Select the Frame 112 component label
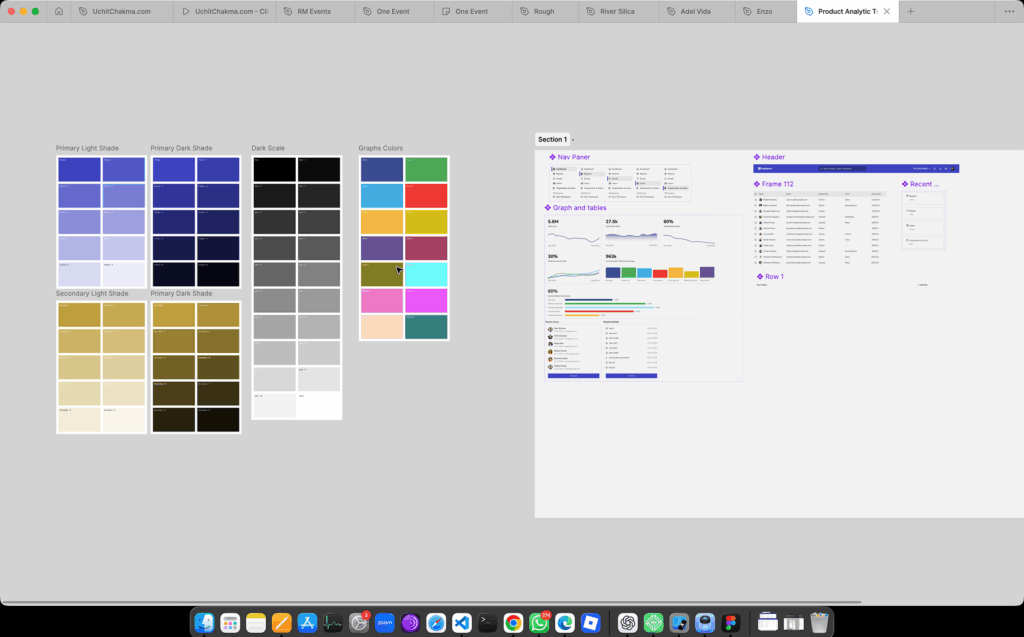This screenshot has height=637, width=1024. pyautogui.click(x=776, y=184)
